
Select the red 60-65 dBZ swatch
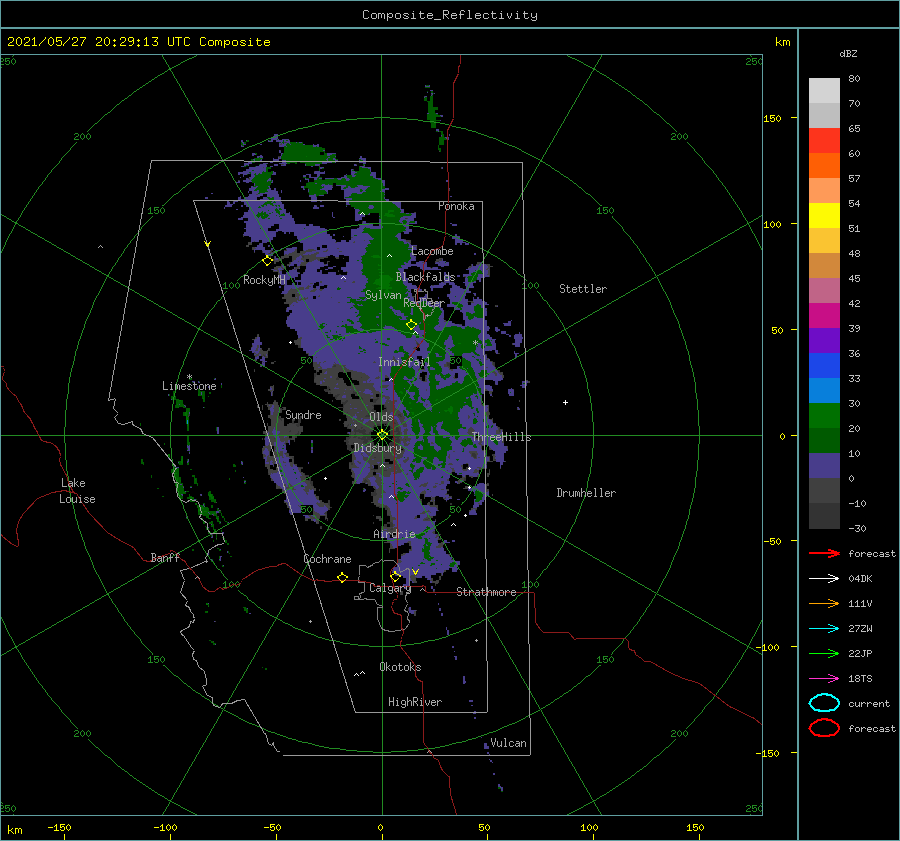[x=824, y=141]
